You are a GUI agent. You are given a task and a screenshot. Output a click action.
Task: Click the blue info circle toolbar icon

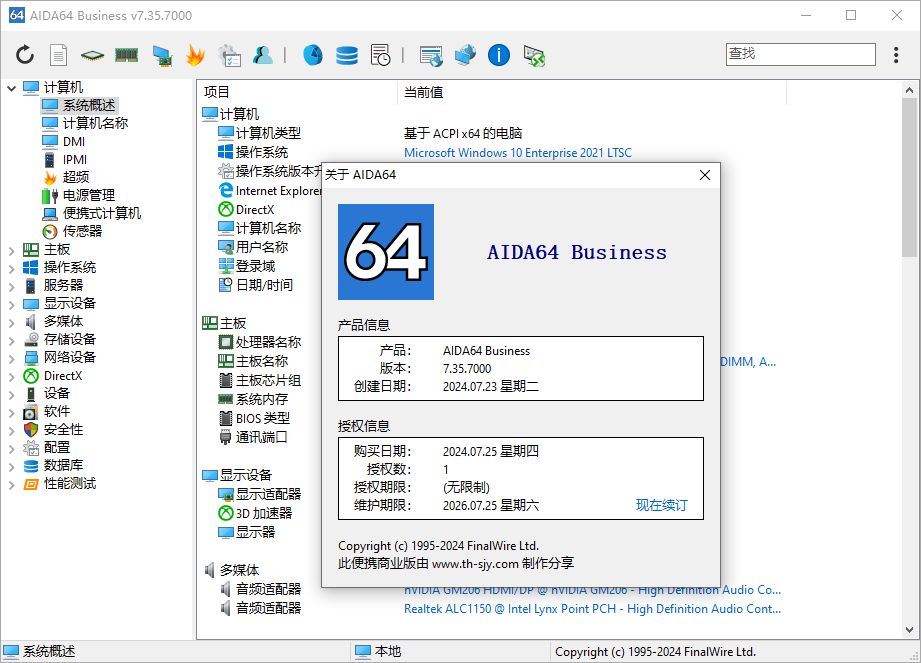point(499,55)
